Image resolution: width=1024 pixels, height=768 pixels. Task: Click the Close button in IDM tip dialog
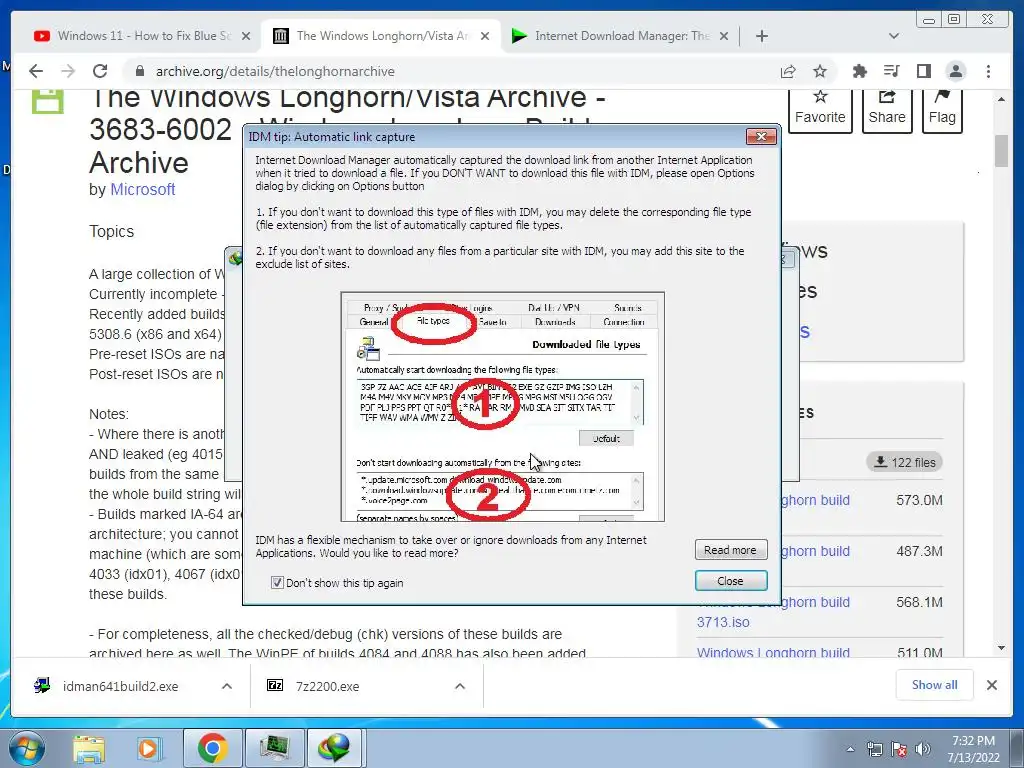pos(730,581)
